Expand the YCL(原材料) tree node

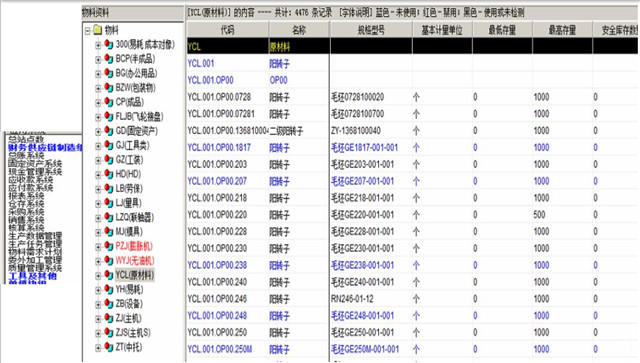[x=98, y=276]
